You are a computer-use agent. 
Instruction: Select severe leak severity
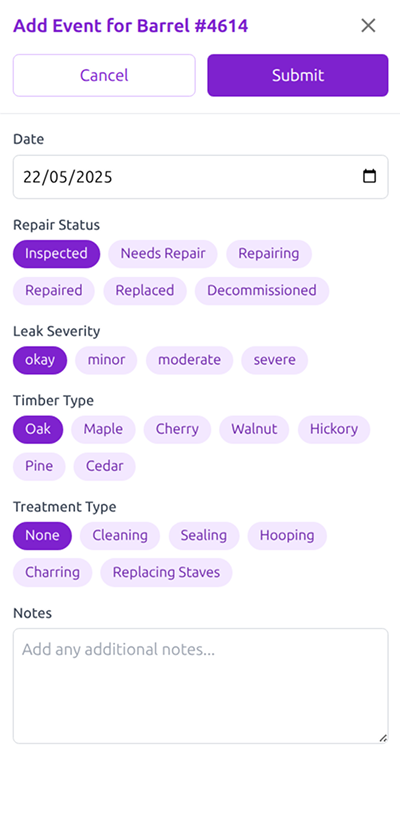pos(275,360)
